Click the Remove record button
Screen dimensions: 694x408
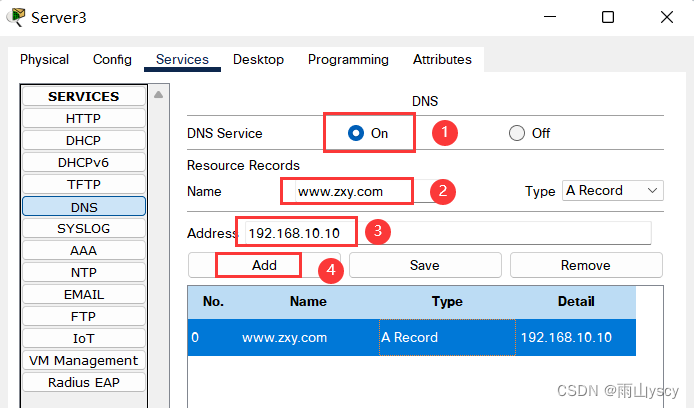point(586,265)
